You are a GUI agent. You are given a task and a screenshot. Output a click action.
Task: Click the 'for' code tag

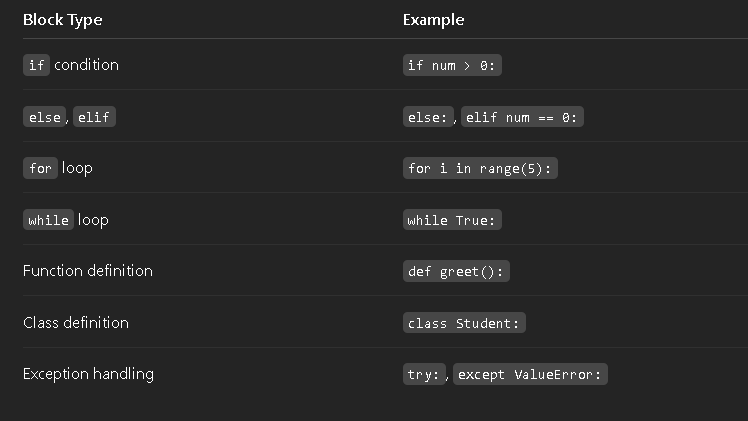[x=40, y=168]
